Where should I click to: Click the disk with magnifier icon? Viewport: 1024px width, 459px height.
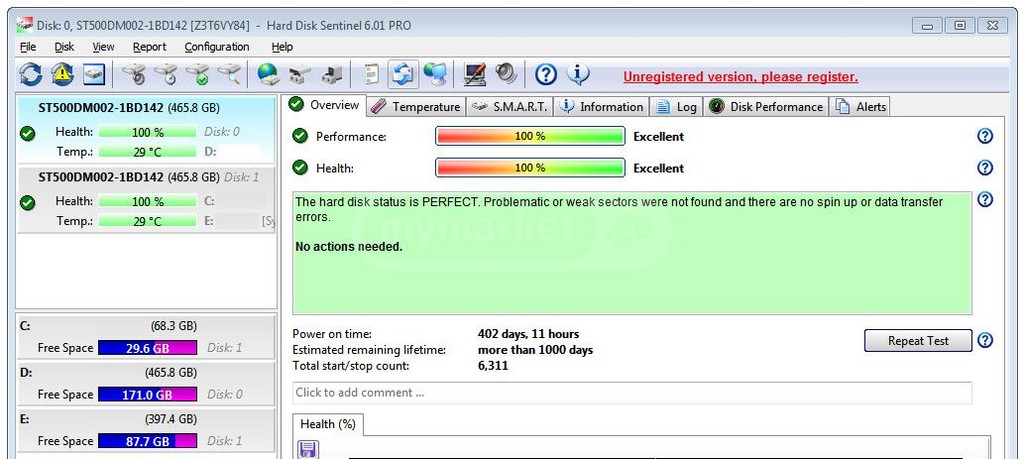click(x=229, y=74)
